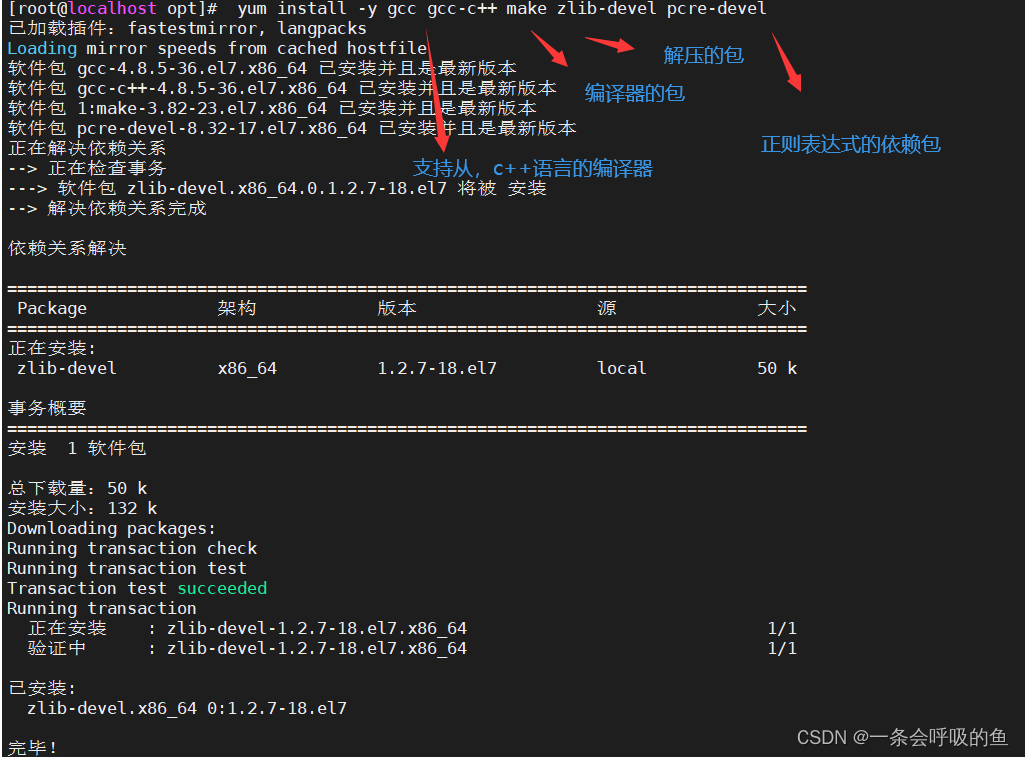Click the '事务概要' heading
The height and width of the screenshot is (757, 1025).
click(x=47, y=409)
